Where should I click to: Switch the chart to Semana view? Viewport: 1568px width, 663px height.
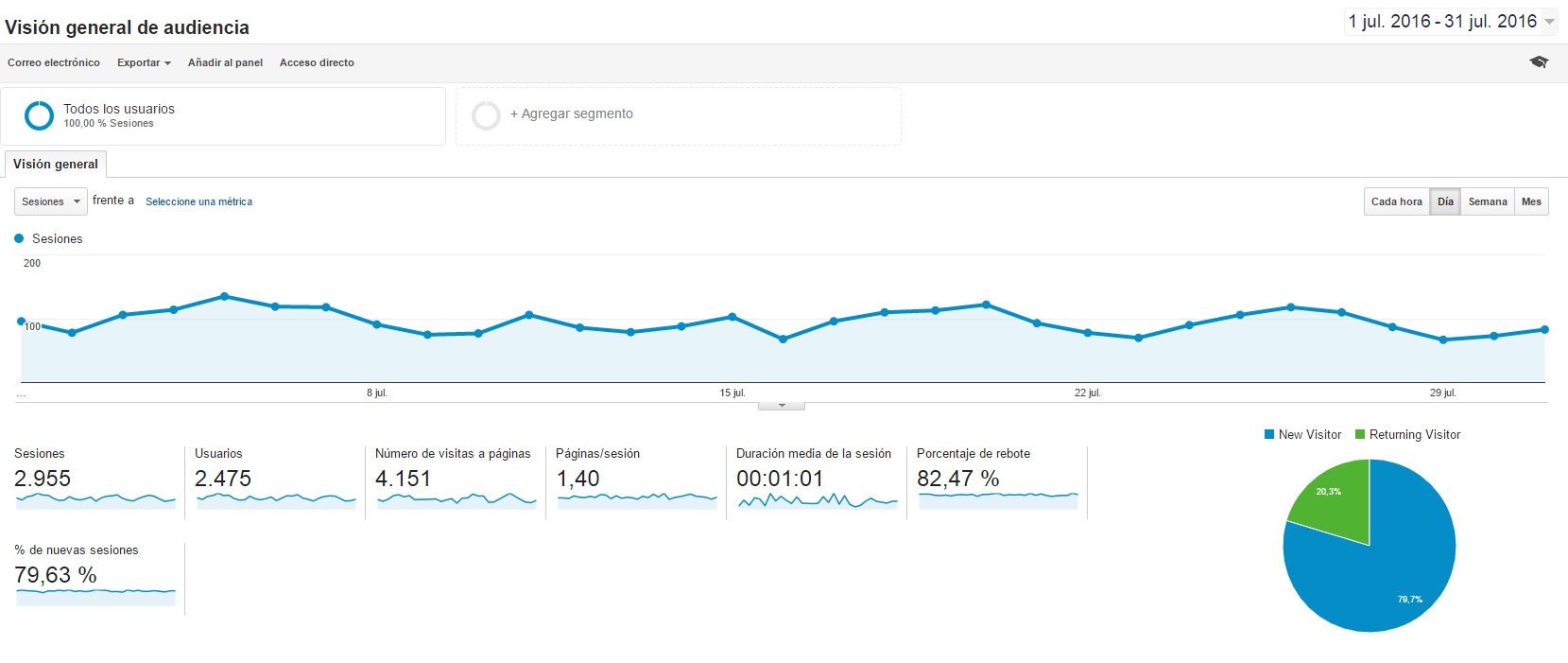pyautogui.click(x=1487, y=201)
